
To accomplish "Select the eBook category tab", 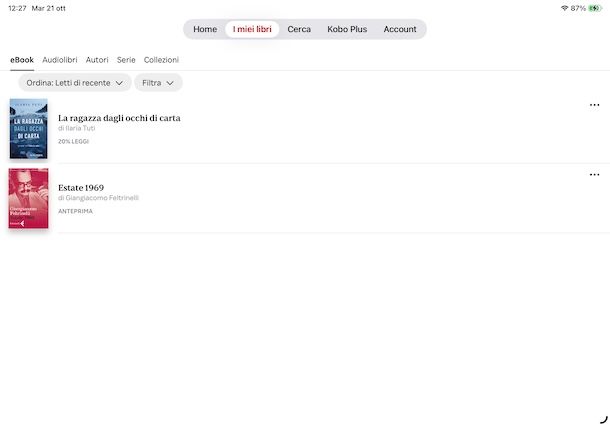I will pos(22,60).
